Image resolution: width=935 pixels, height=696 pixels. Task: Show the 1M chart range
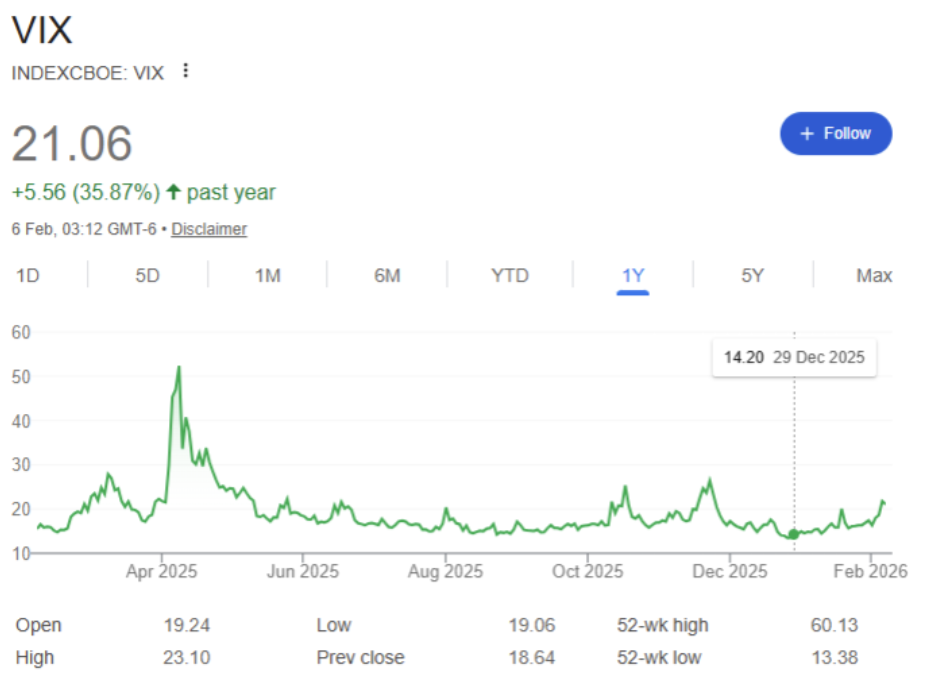pyautogui.click(x=267, y=276)
